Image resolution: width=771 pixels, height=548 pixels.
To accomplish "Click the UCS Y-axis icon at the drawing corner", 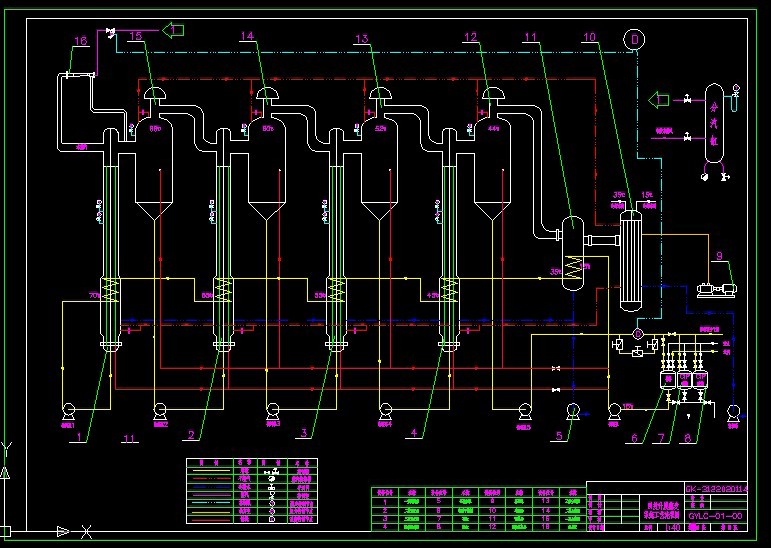I will point(6,461).
